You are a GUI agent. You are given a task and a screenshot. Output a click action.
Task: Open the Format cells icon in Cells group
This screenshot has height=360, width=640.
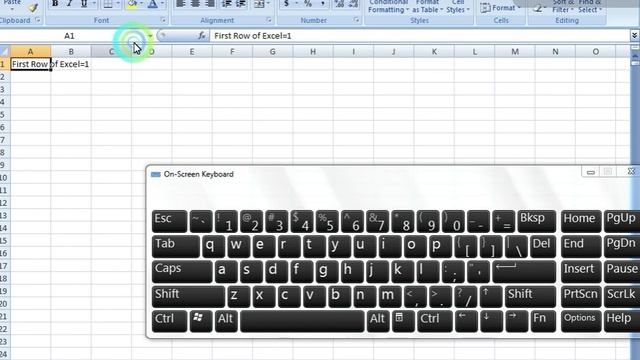click(500, 7)
